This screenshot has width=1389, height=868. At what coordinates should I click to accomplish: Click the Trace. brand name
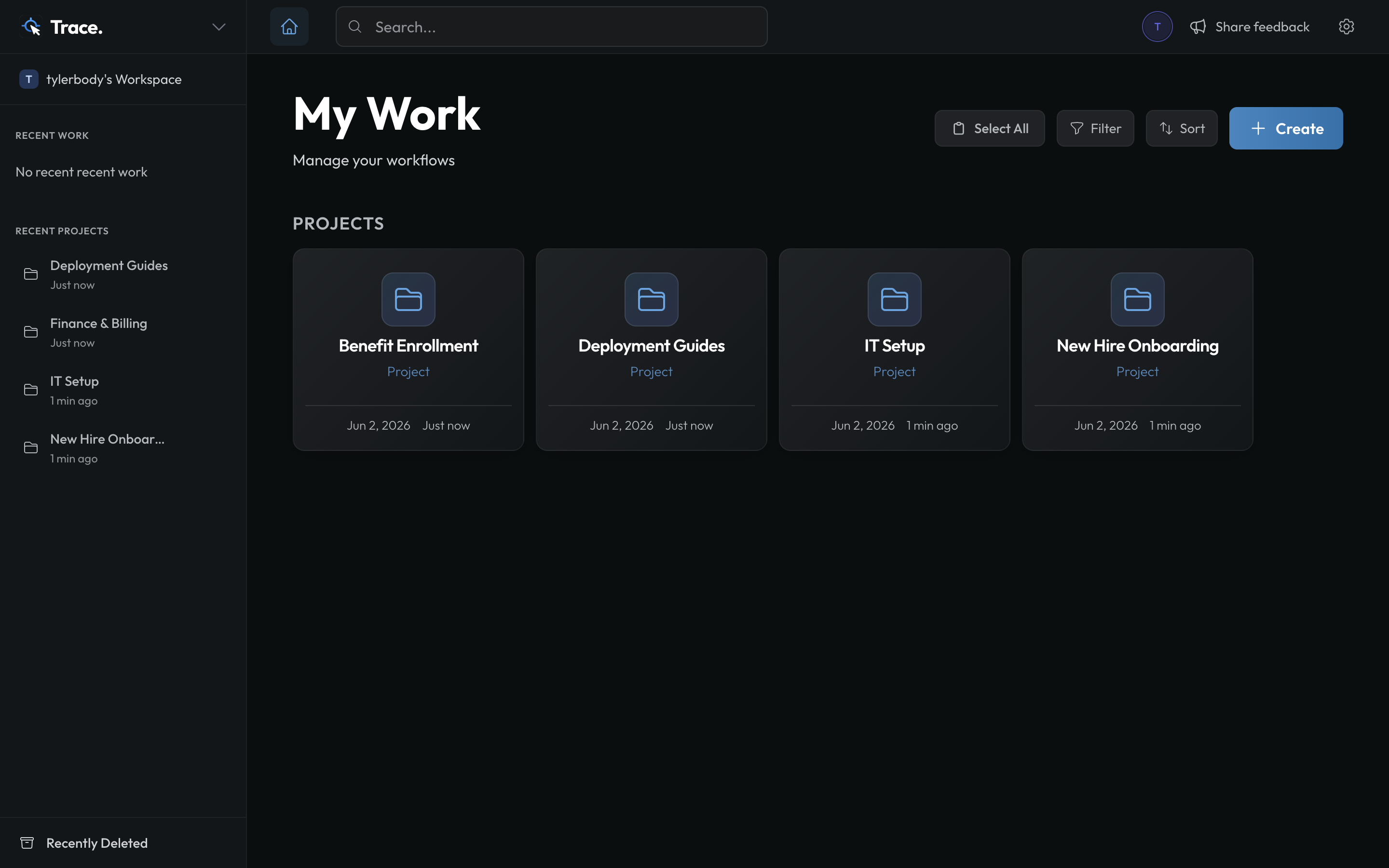coord(76,27)
